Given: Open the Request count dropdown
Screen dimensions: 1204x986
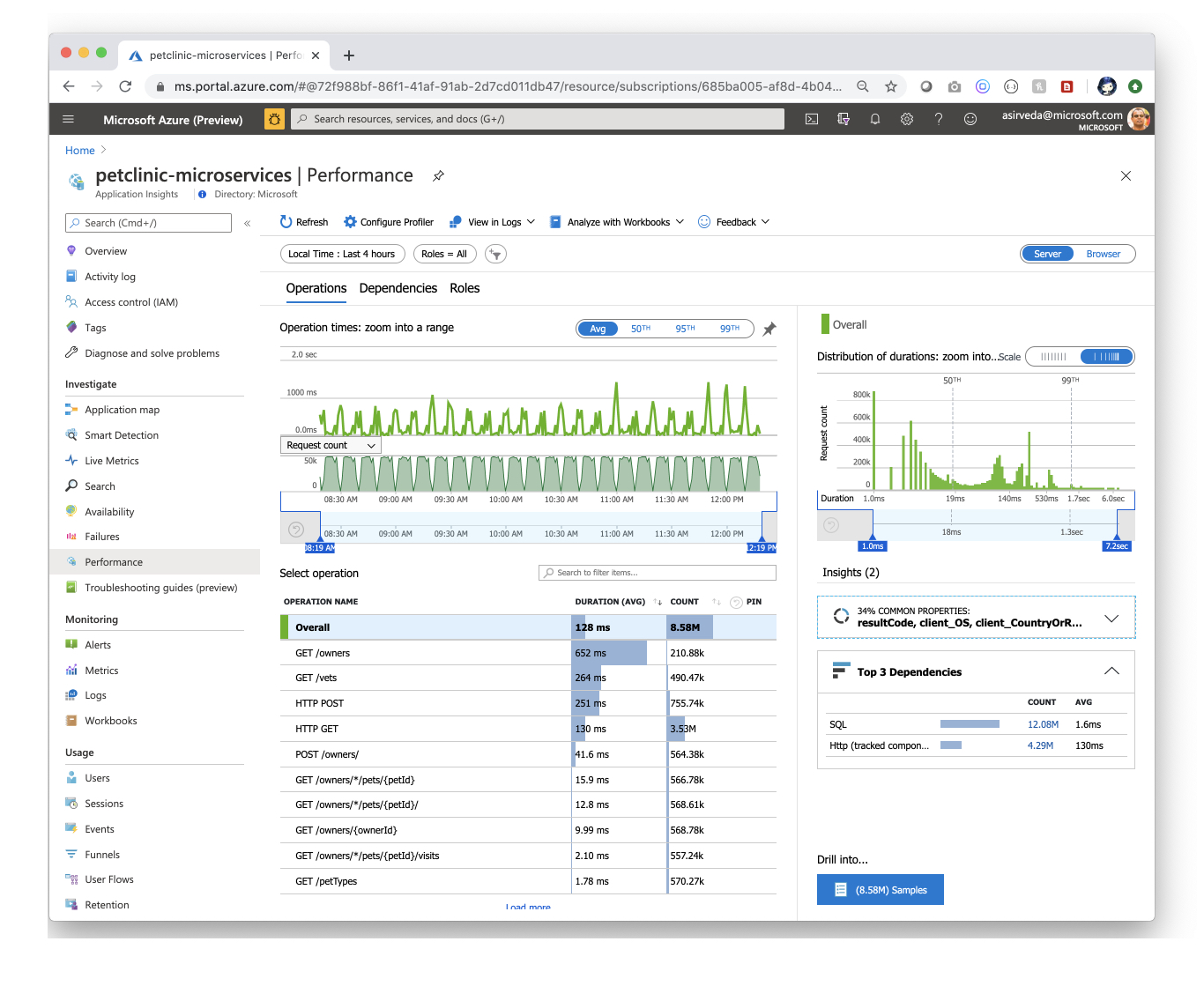Looking at the screenshot, I should (x=331, y=446).
